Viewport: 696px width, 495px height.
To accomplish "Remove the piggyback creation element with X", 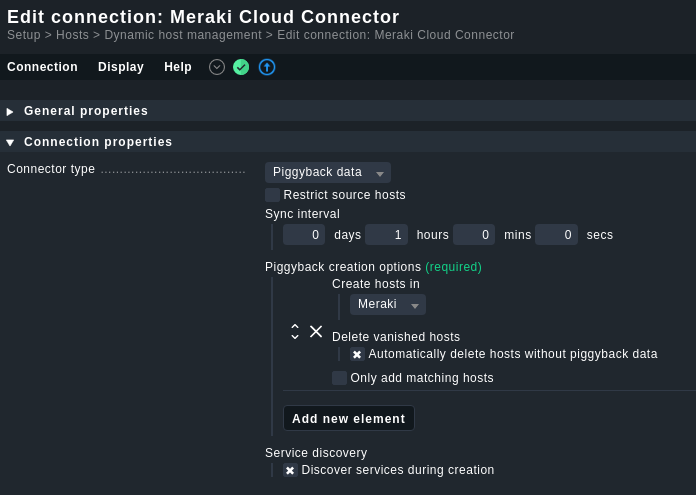I will (x=316, y=331).
